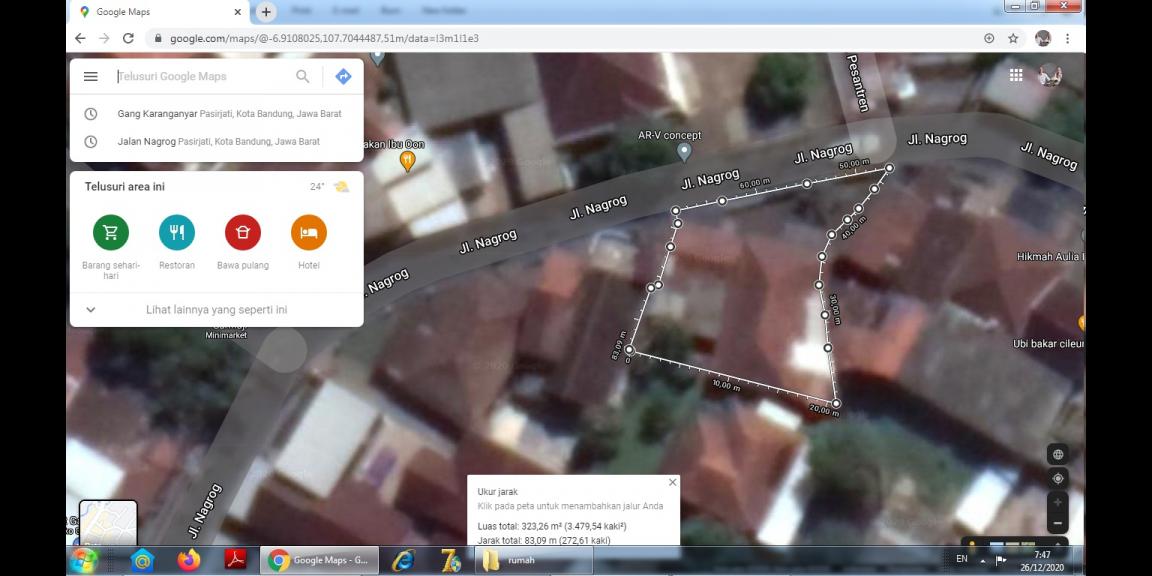The height and width of the screenshot is (576, 1152).
Task: Click the my location crosshair icon
Action: coord(1058,478)
